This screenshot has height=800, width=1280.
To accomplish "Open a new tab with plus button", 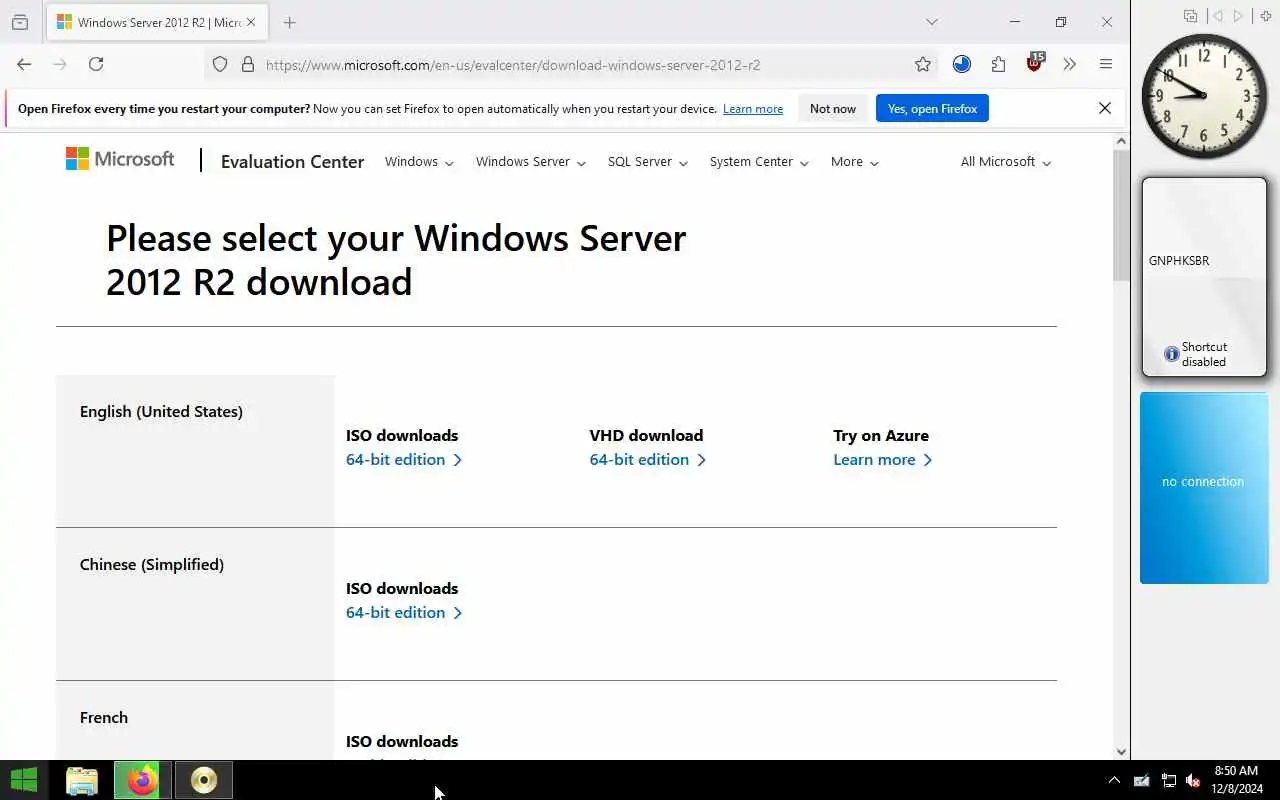I will (290, 22).
